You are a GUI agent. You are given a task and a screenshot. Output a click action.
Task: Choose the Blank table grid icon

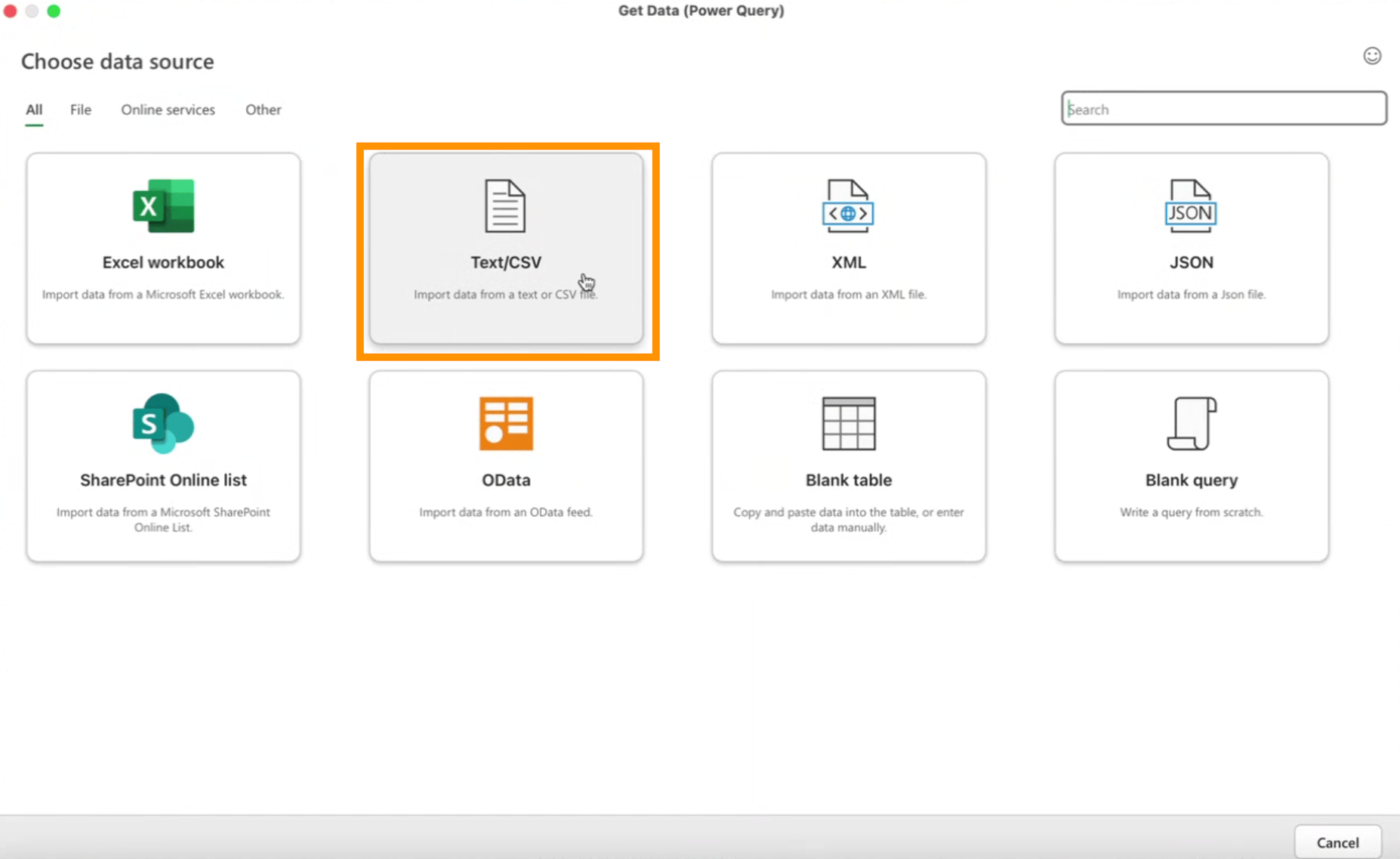848,423
